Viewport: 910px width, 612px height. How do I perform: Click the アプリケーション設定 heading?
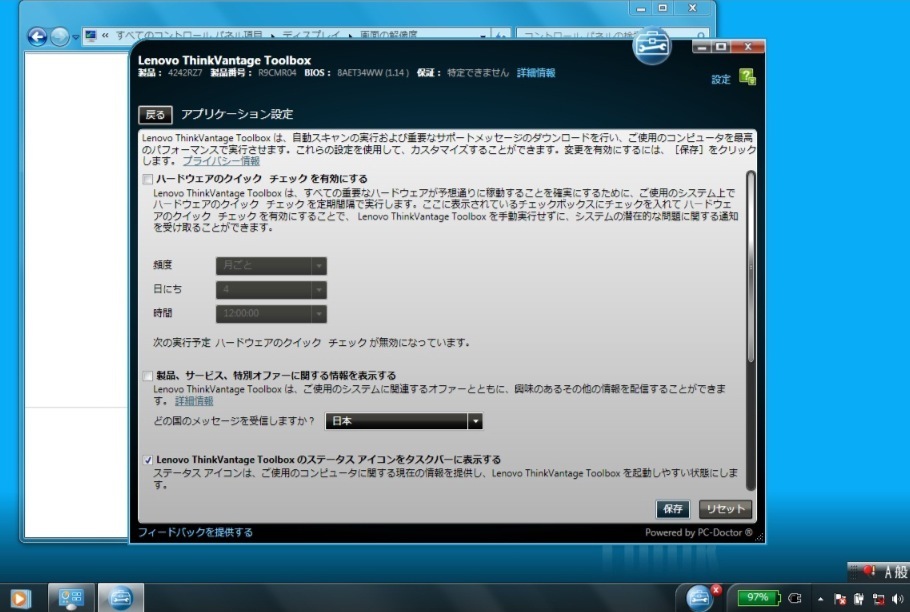pos(237,114)
